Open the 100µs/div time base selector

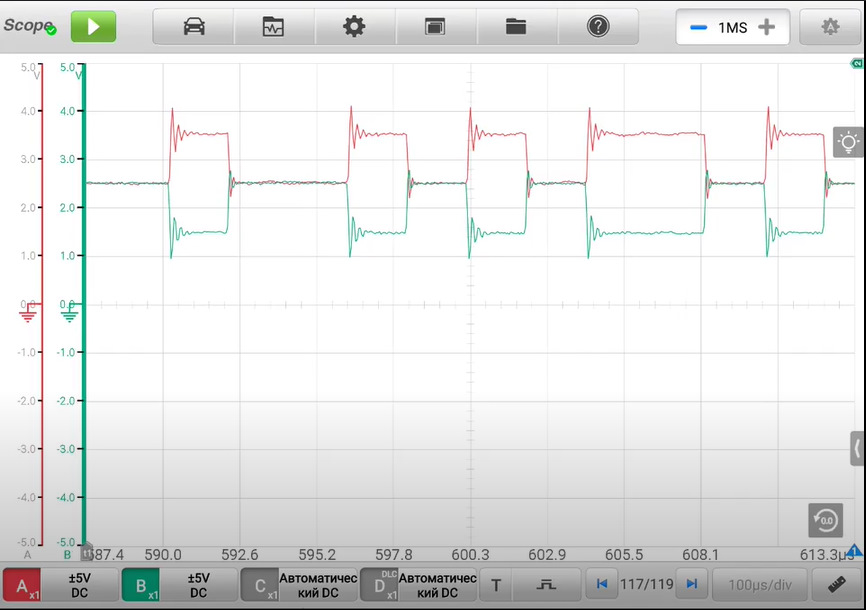[x=760, y=585]
